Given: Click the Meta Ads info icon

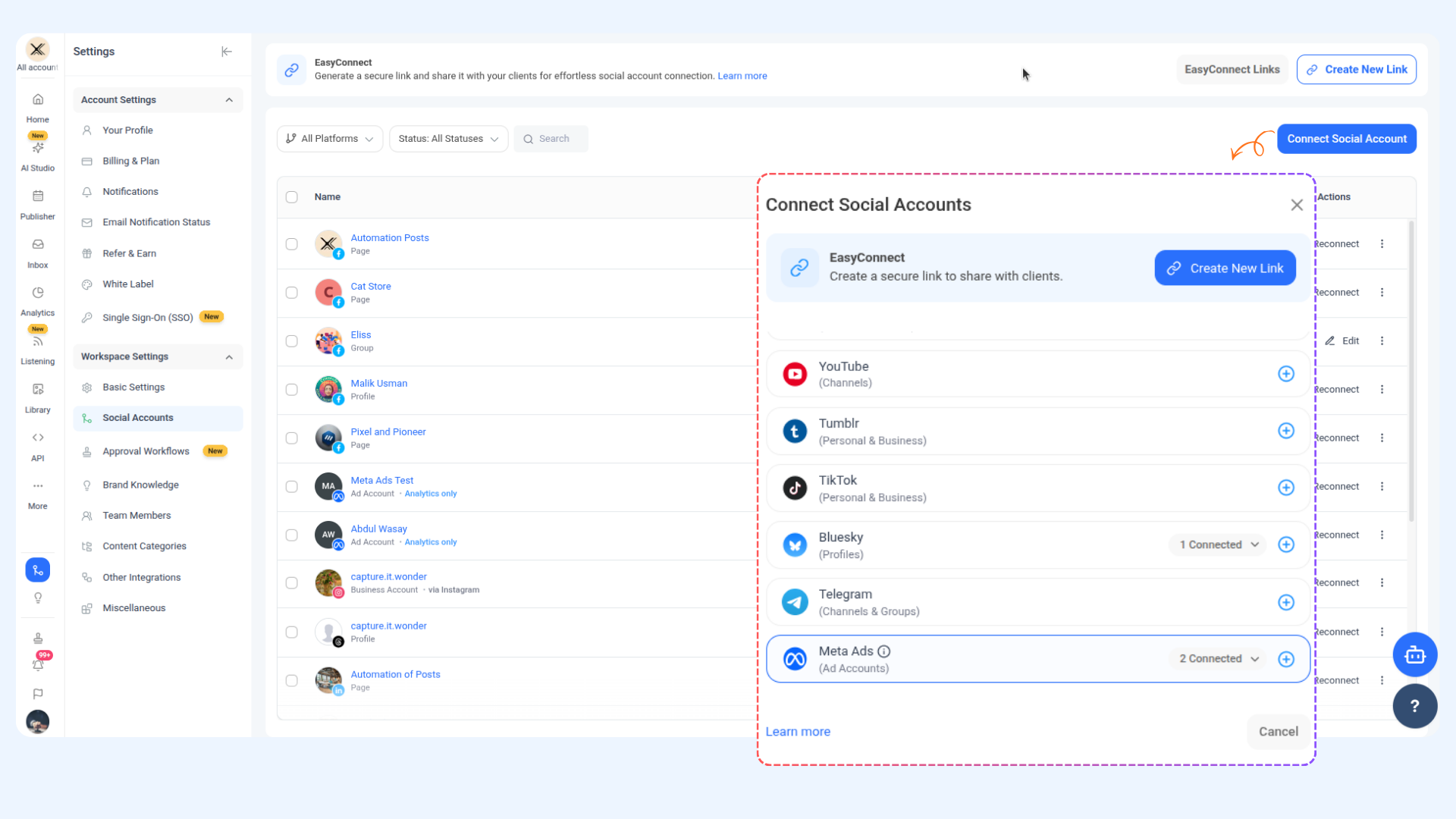Looking at the screenshot, I should pos(884,651).
